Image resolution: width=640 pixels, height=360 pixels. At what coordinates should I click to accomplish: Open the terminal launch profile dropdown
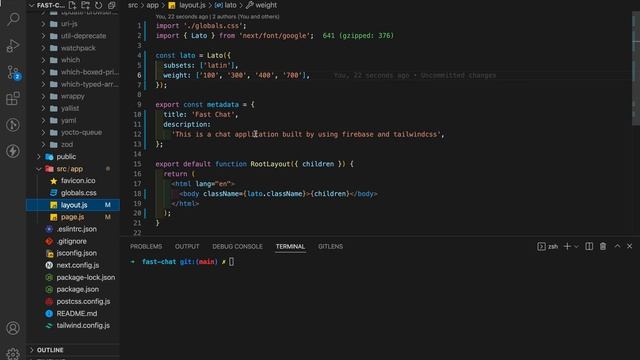coord(576,246)
